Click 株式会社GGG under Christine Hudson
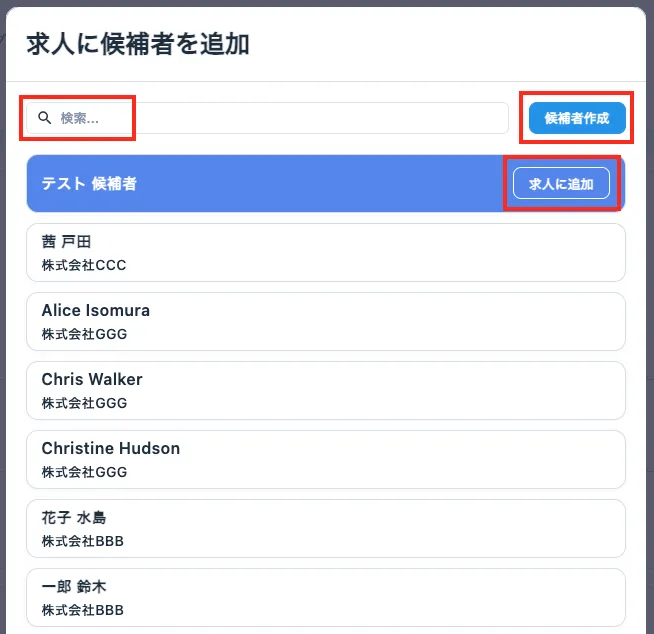Viewport: 654px width, 634px height. tap(84, 472)
